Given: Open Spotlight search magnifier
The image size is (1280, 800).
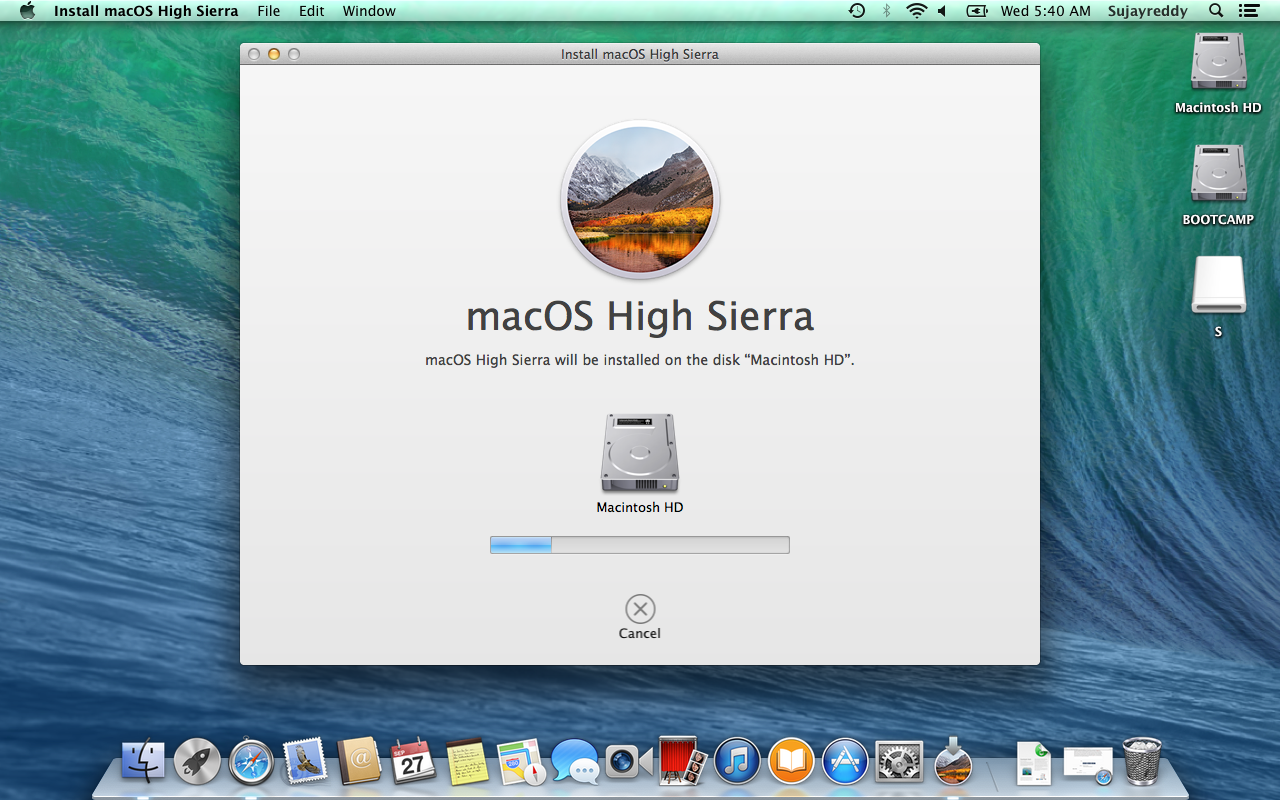Looking at the screenshot, I should pos(1216,11).
